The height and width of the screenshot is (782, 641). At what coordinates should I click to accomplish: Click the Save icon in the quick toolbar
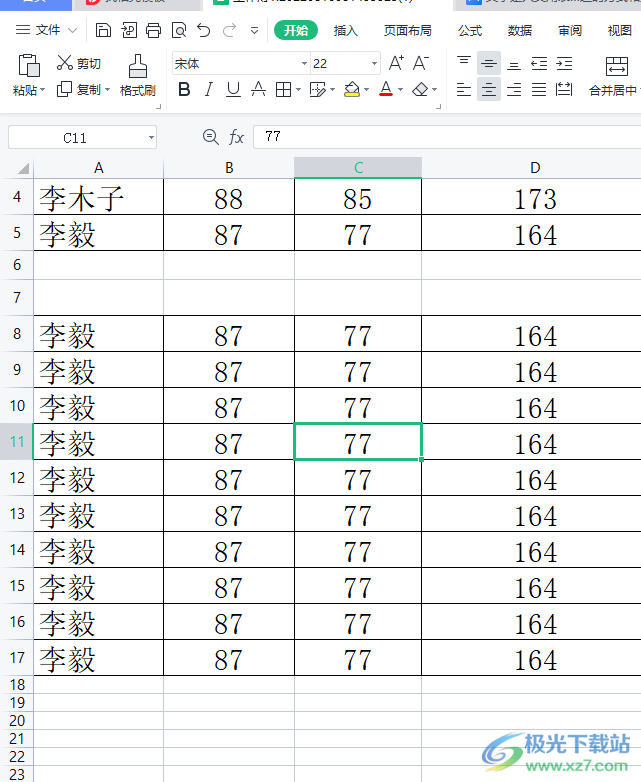pyautogui.click(x=103, y=30)
